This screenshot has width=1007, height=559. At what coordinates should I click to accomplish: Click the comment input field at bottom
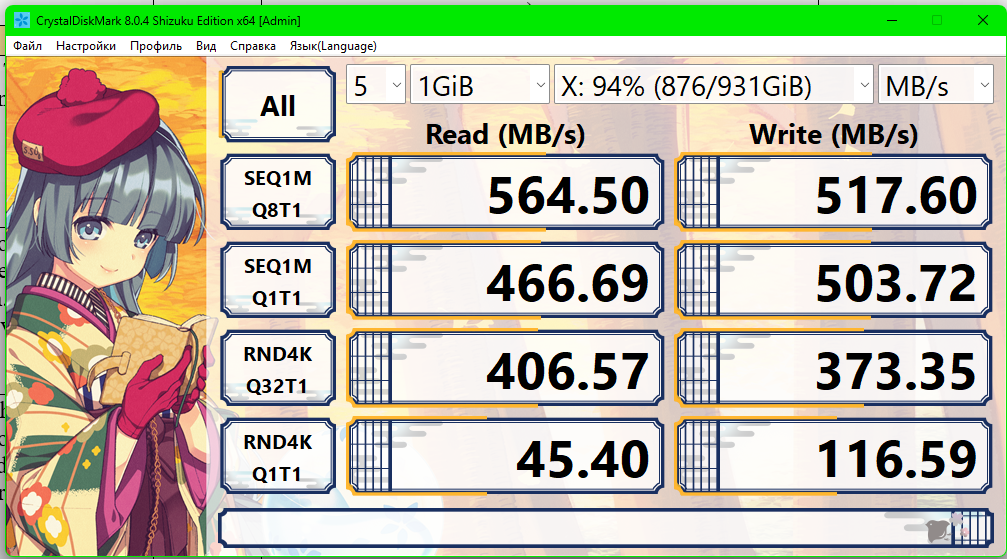pyautogui.click(x=606, y=528)
